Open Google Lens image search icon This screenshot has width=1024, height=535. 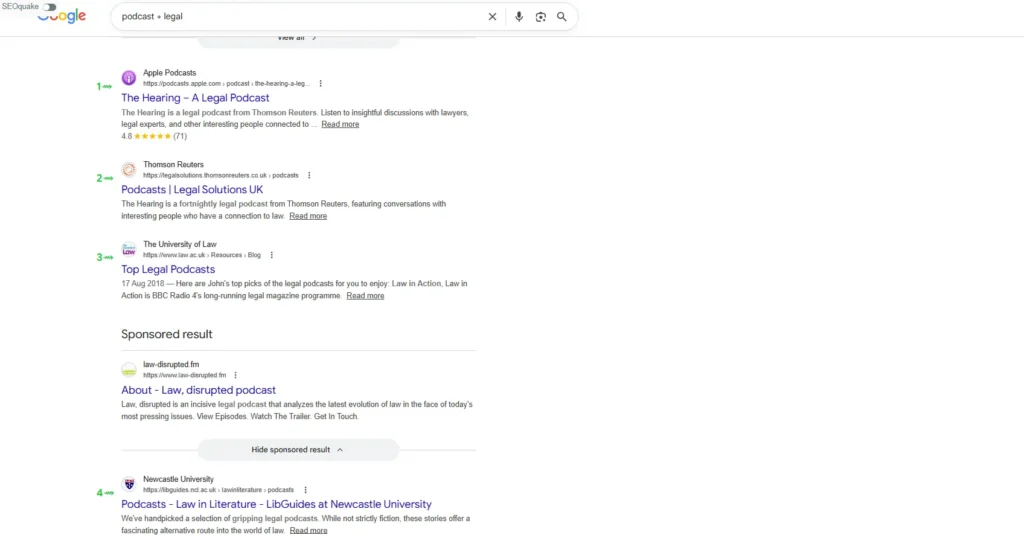coord(541,17)
